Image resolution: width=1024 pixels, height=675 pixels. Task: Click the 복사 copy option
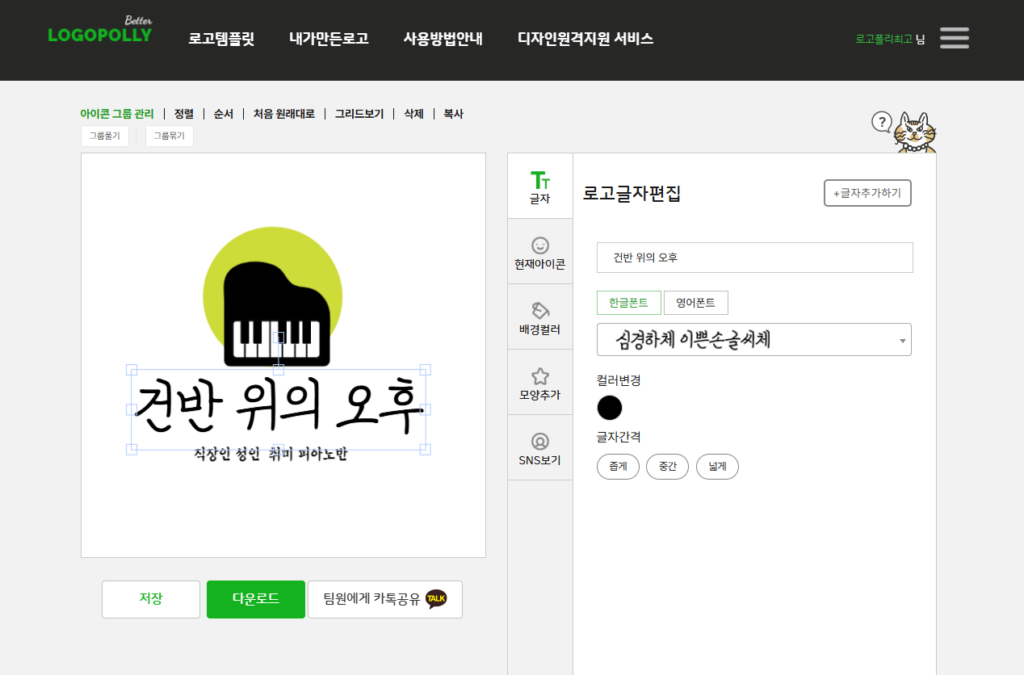[453, 114]
